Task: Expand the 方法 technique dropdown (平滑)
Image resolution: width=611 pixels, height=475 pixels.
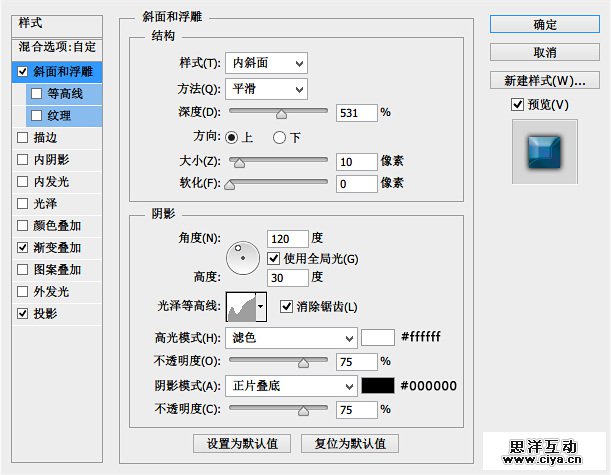Action: (266, 88)
